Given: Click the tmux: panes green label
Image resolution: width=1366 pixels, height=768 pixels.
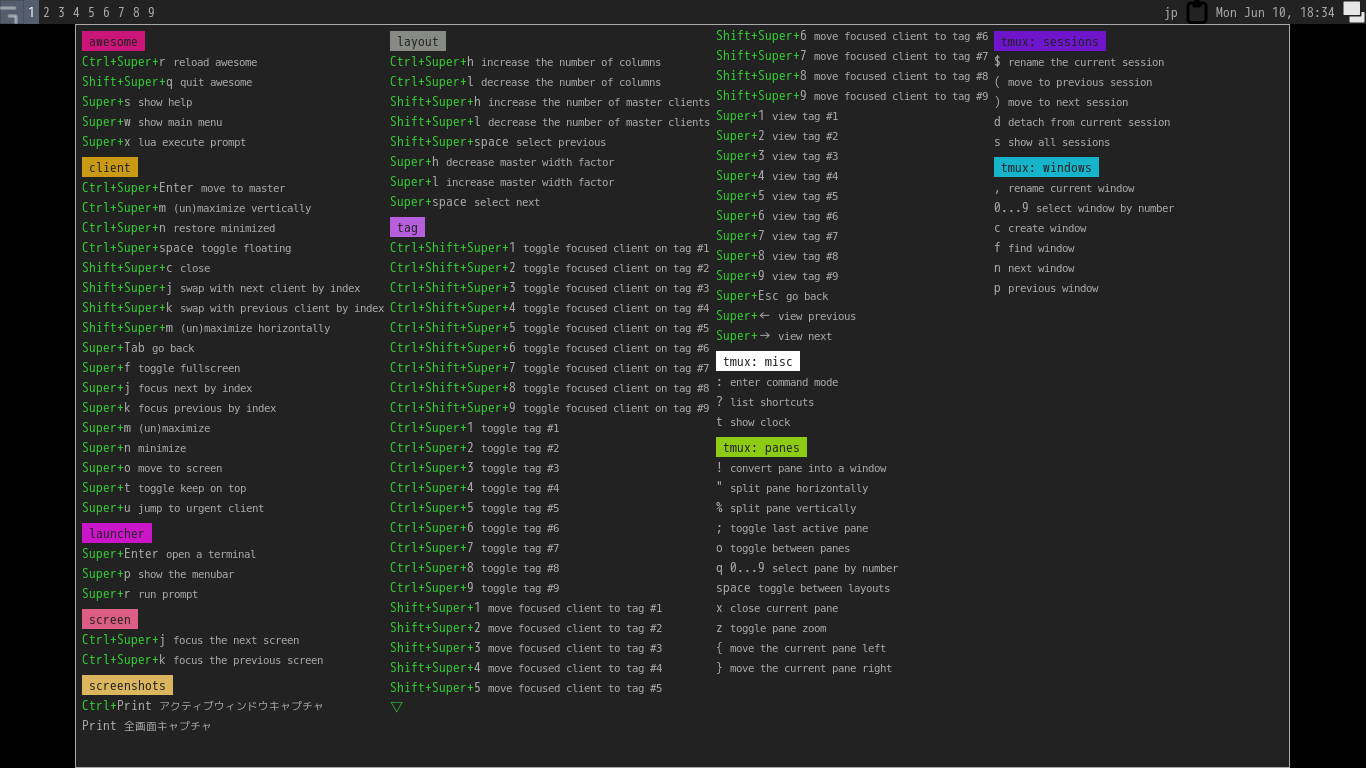Looking at the screenshot, I should (x=761, y=447).
